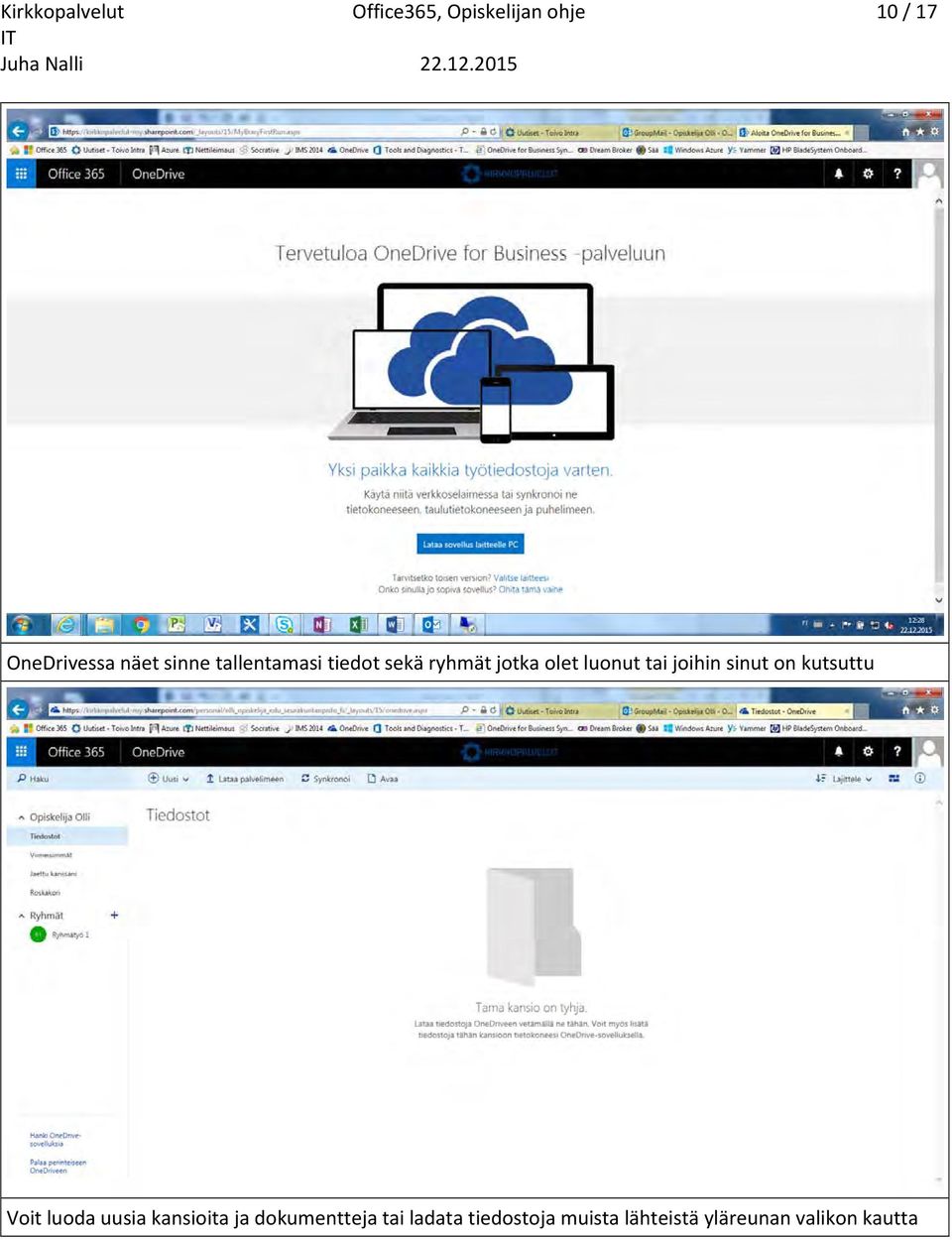
Task: Select Tiedostot in the left navigation
Action: [x=66, y=836]
